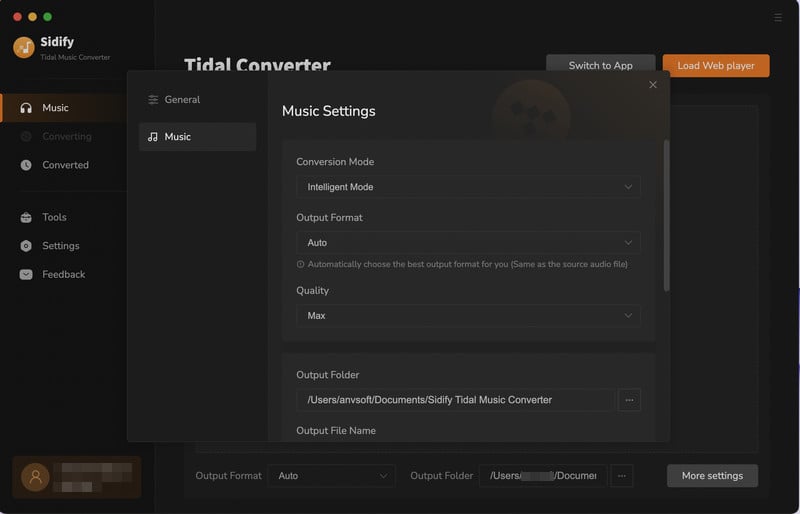Browse for the output folder in Music Settings
This screenshot has width=800, height=514.
coord(629,400)
